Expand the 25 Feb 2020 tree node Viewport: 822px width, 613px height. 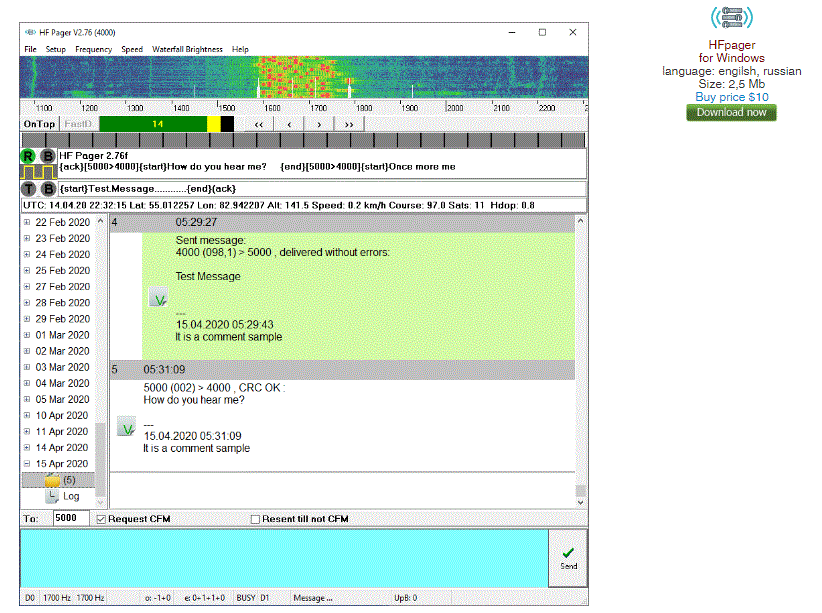(x=27, y=271)
